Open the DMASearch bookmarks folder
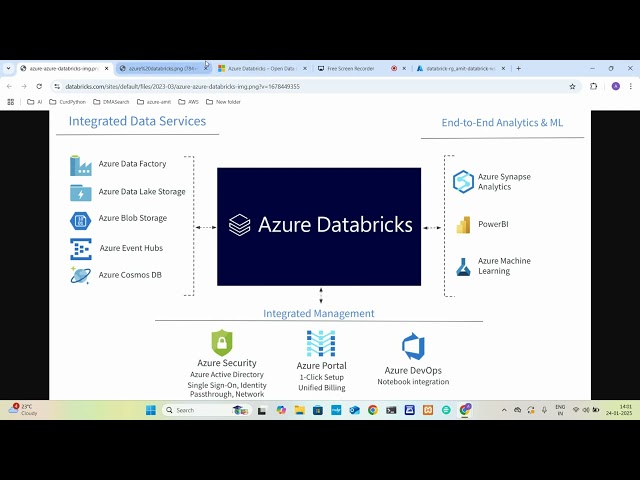 click(111, 102)
